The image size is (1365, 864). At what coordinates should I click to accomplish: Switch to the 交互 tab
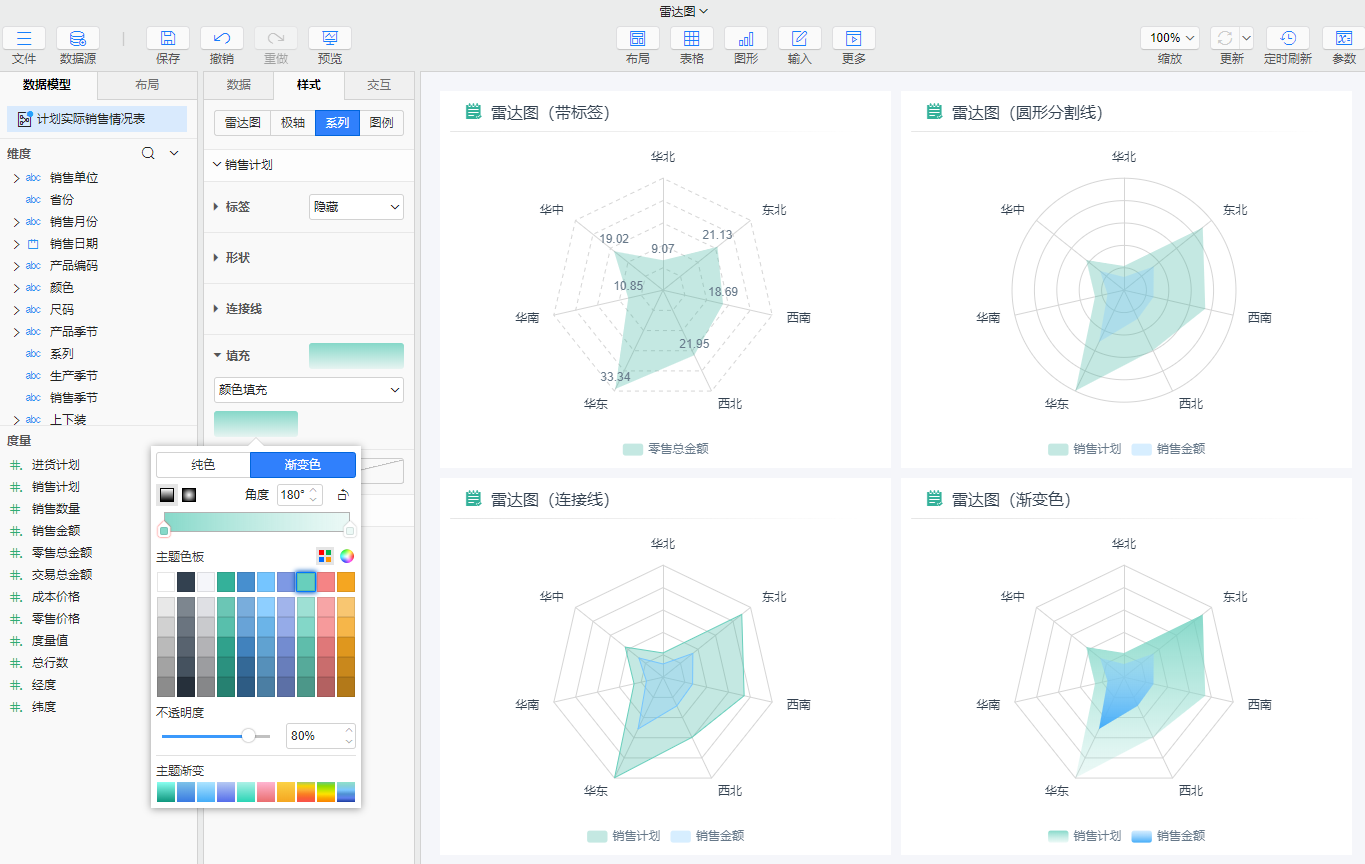[x=379, y=85]
